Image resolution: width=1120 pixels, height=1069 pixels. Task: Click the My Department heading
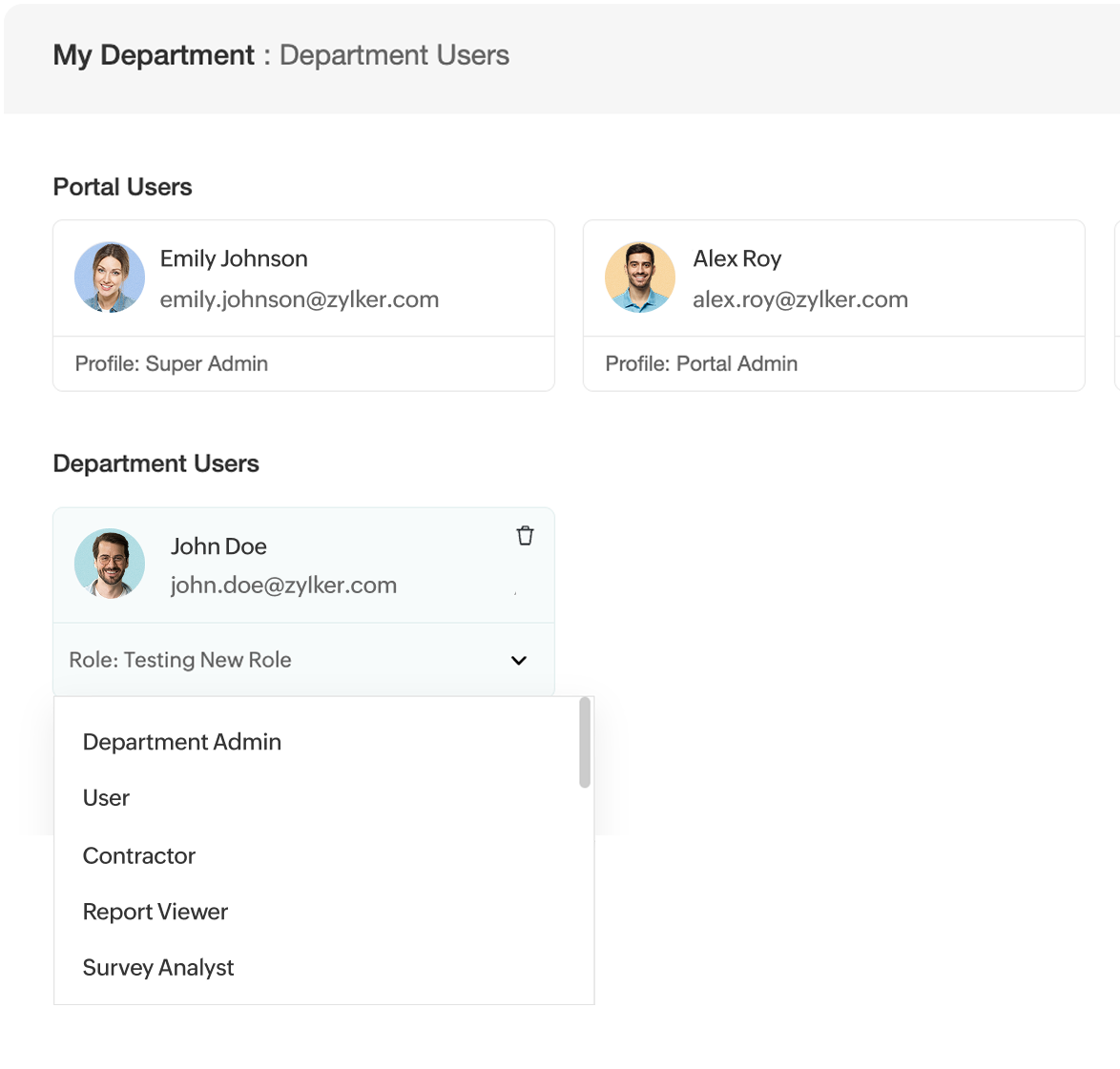pos(153,55)
